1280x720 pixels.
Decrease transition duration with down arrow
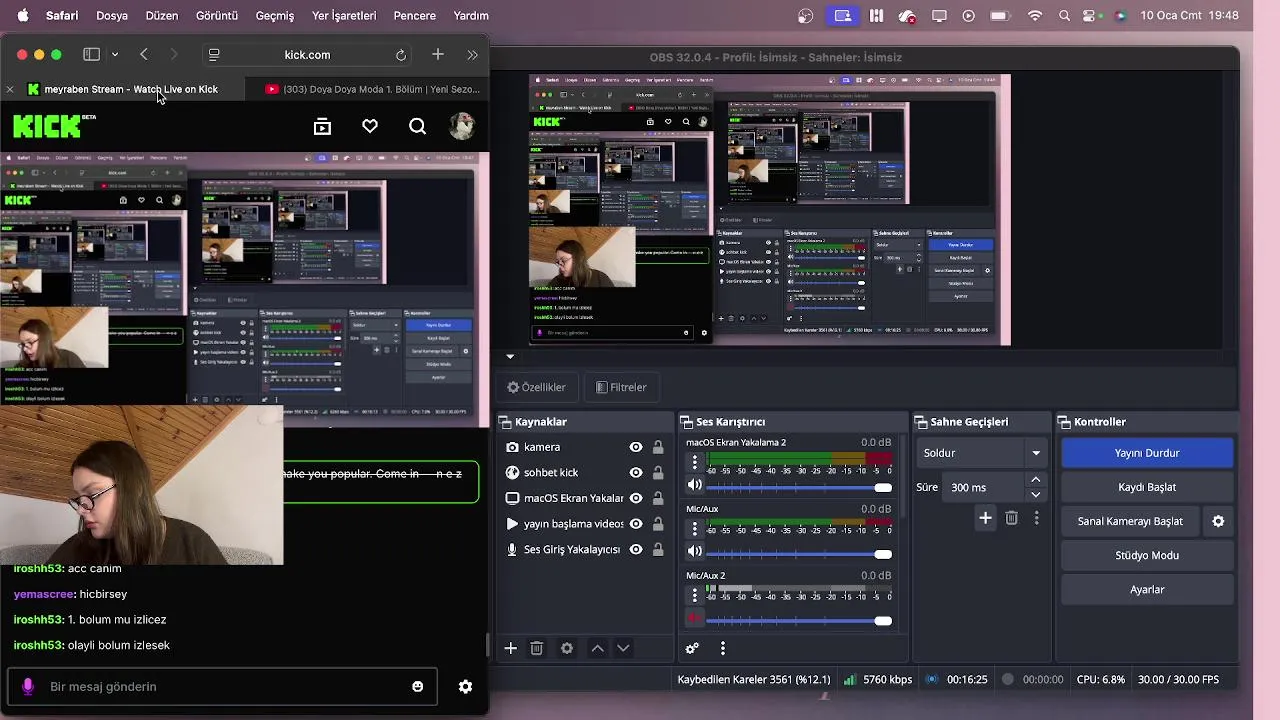pos(1036,494)
